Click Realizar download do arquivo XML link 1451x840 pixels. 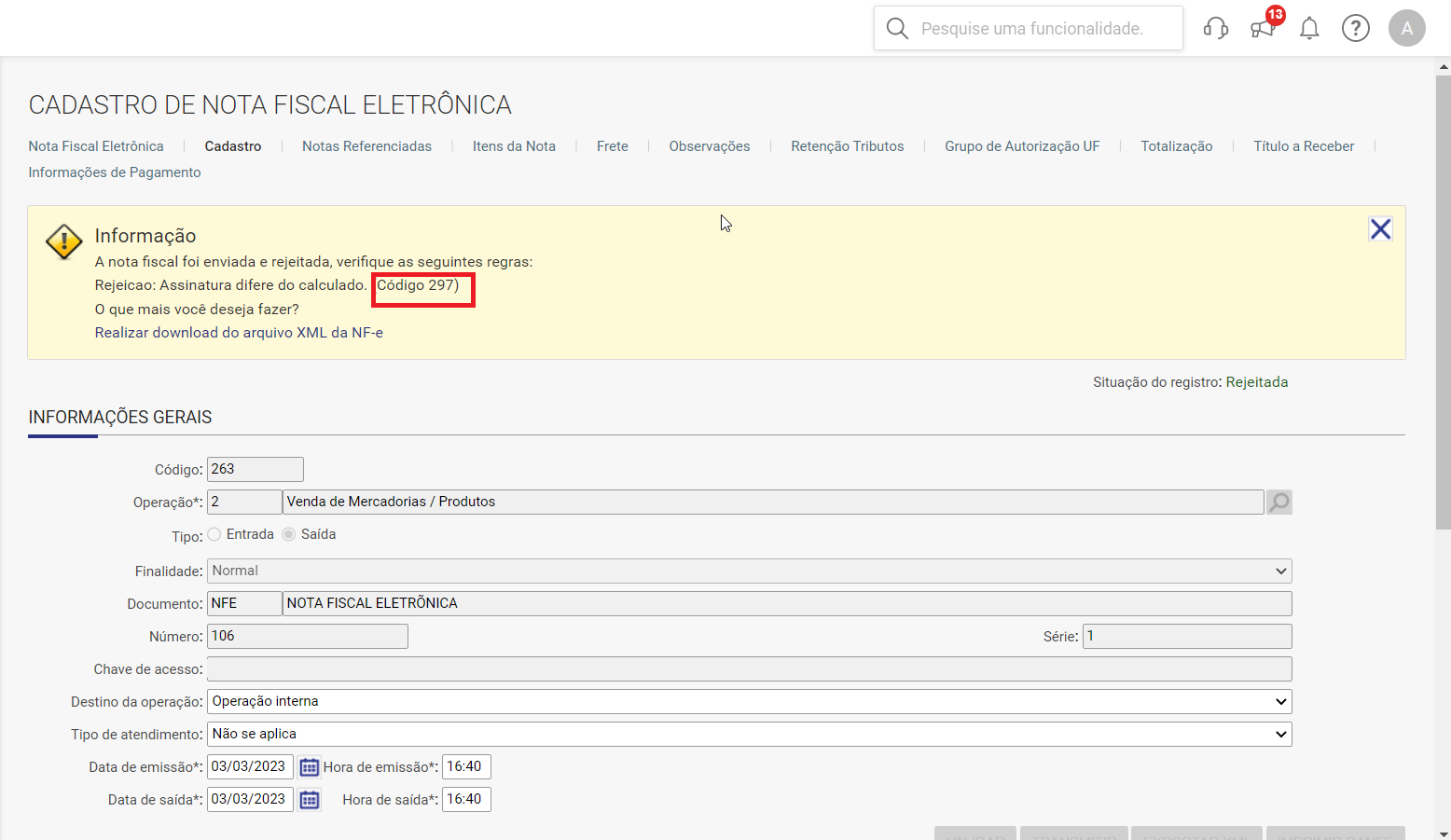point(239,333)
